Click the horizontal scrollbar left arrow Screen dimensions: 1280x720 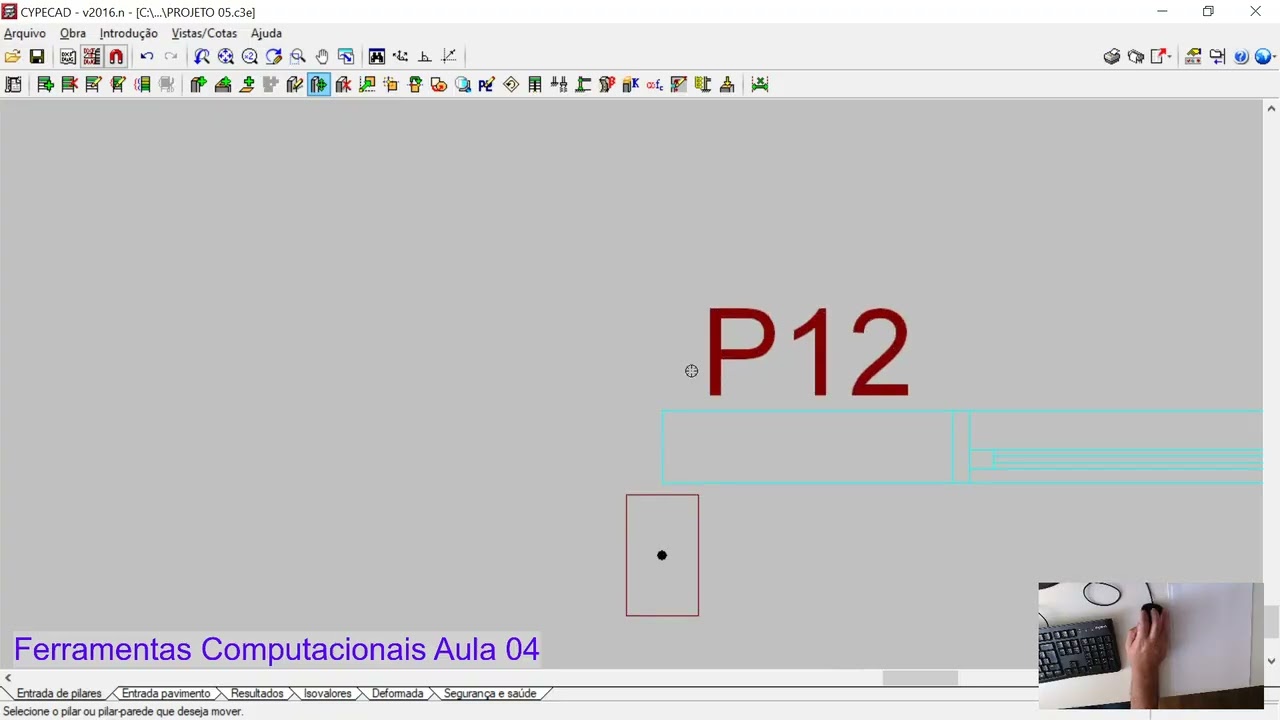(x=8, y=678)
